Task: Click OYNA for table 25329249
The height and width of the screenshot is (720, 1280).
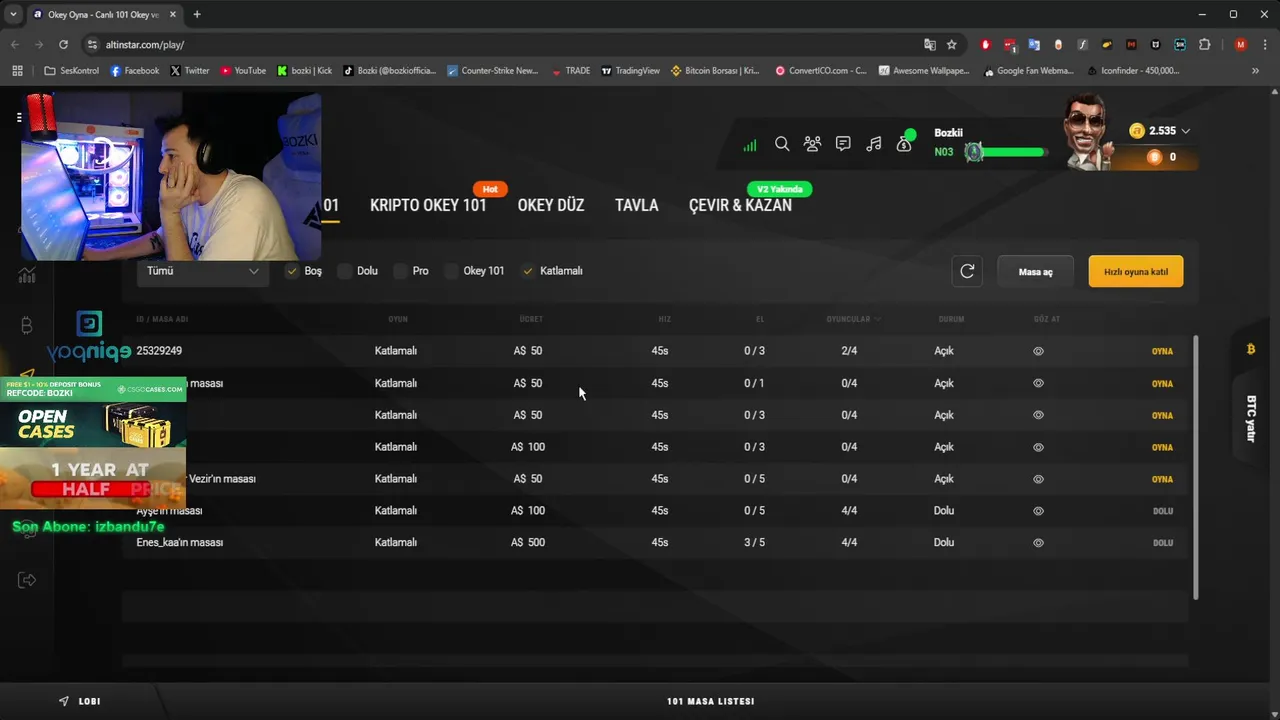Action: (1162, 351)
